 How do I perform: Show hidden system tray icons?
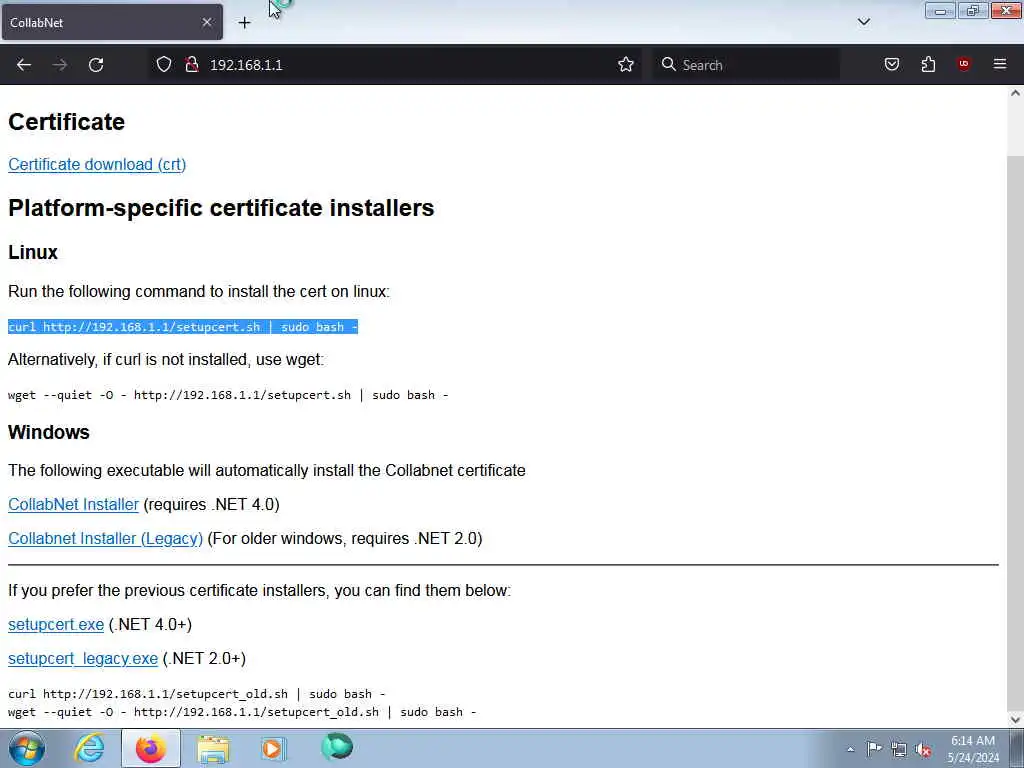tap(850, 749)
